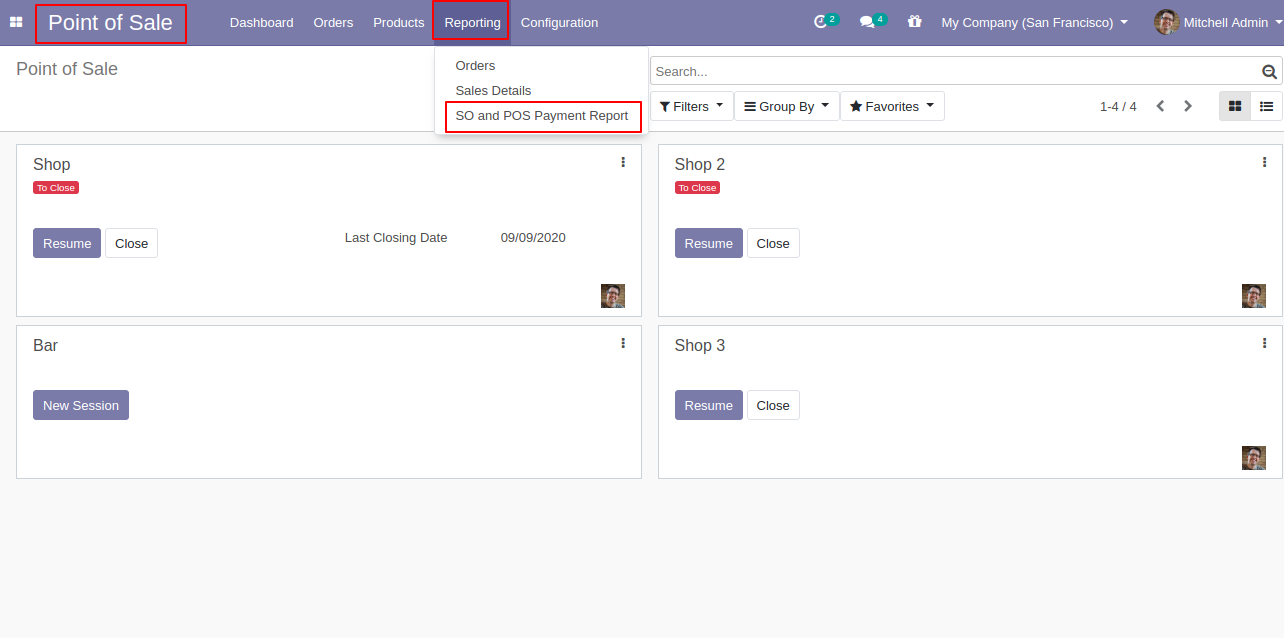Close the Shop session

click(x=131, y=243)
